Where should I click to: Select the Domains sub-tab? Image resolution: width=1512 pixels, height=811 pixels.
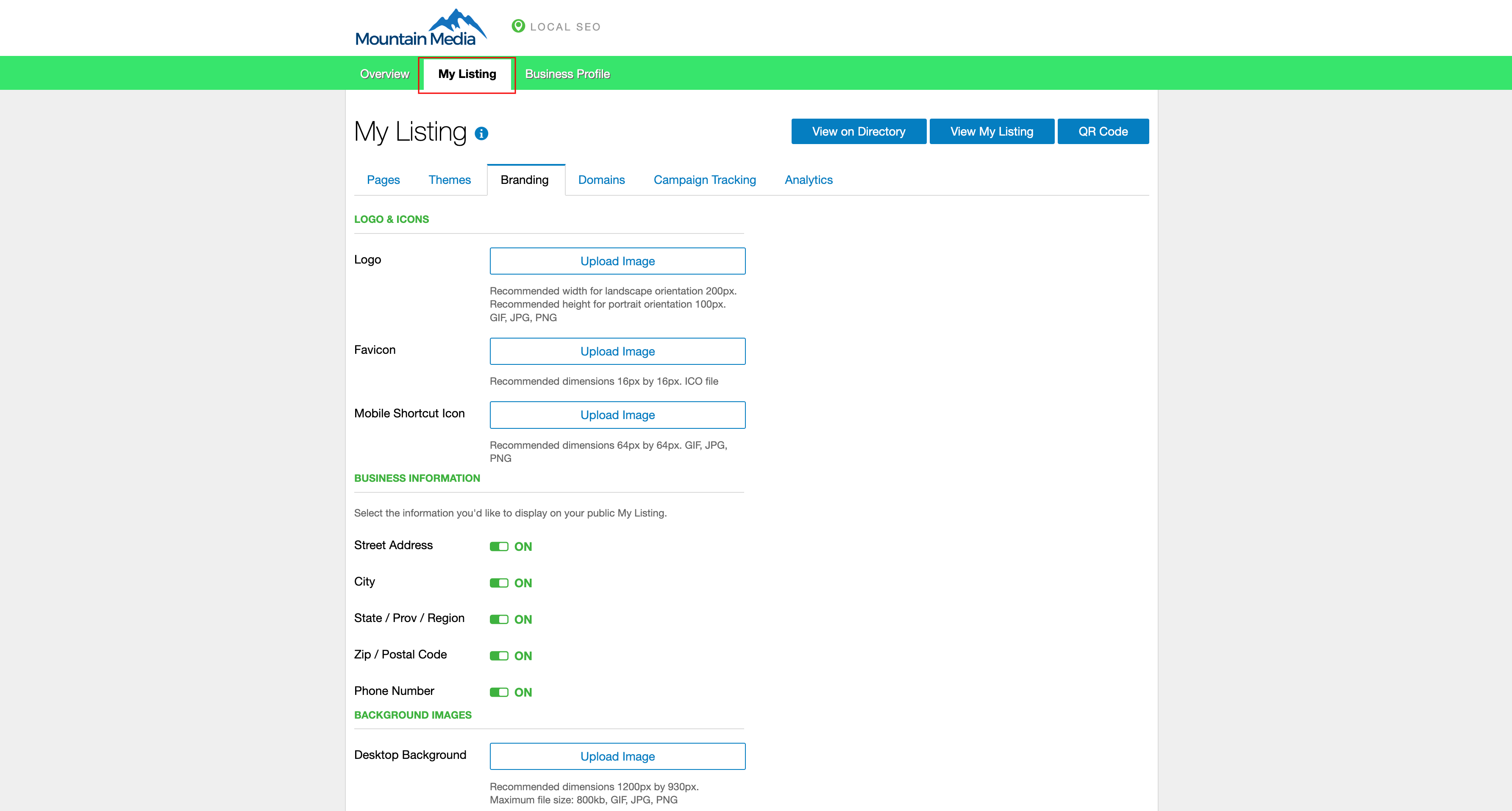(601, 180)
